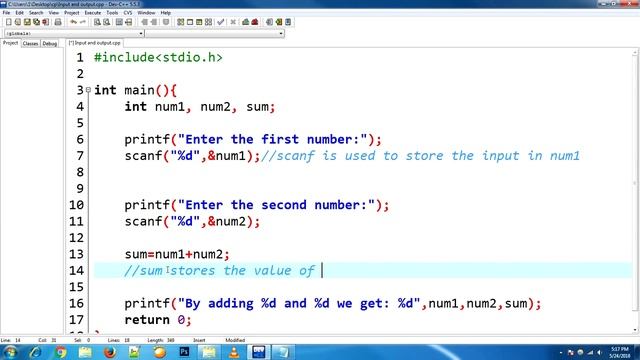The height and width of the screenshot is (360, 640).
Task: Click the Indent toolbar icon
Action: [x=144, y=22]
